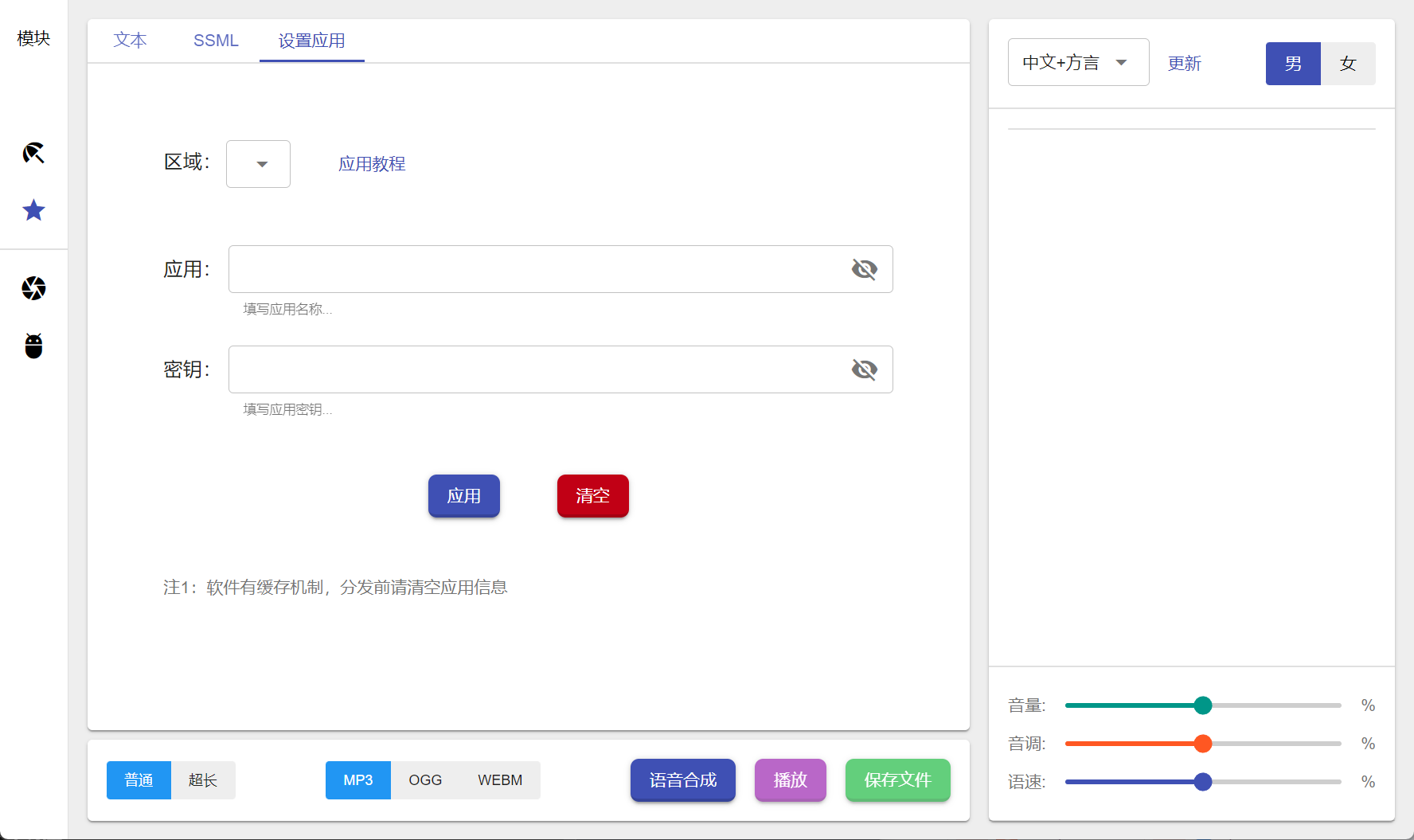Click the blue 应用 button
1414x840 pixels.
point(464,496)
